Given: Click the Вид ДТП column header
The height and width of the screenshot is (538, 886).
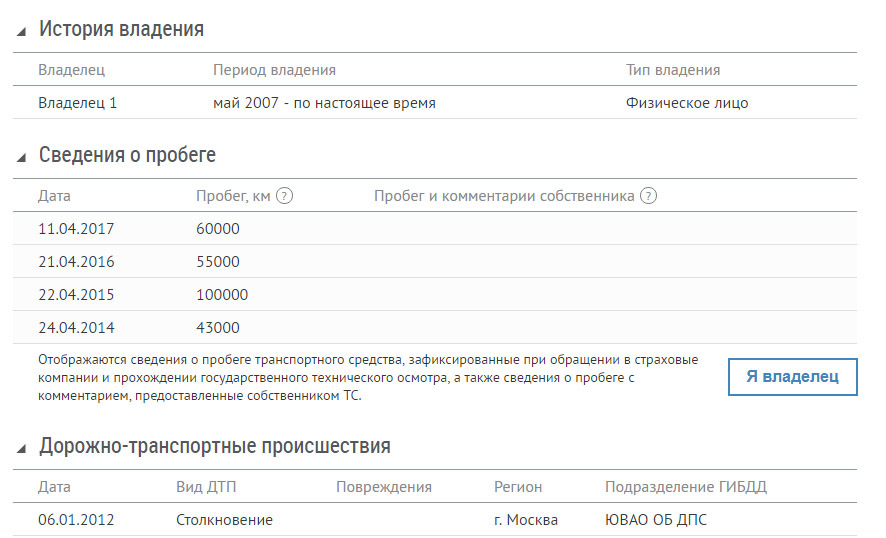Looking at the screenshot, I should click(x=206, y=487).
